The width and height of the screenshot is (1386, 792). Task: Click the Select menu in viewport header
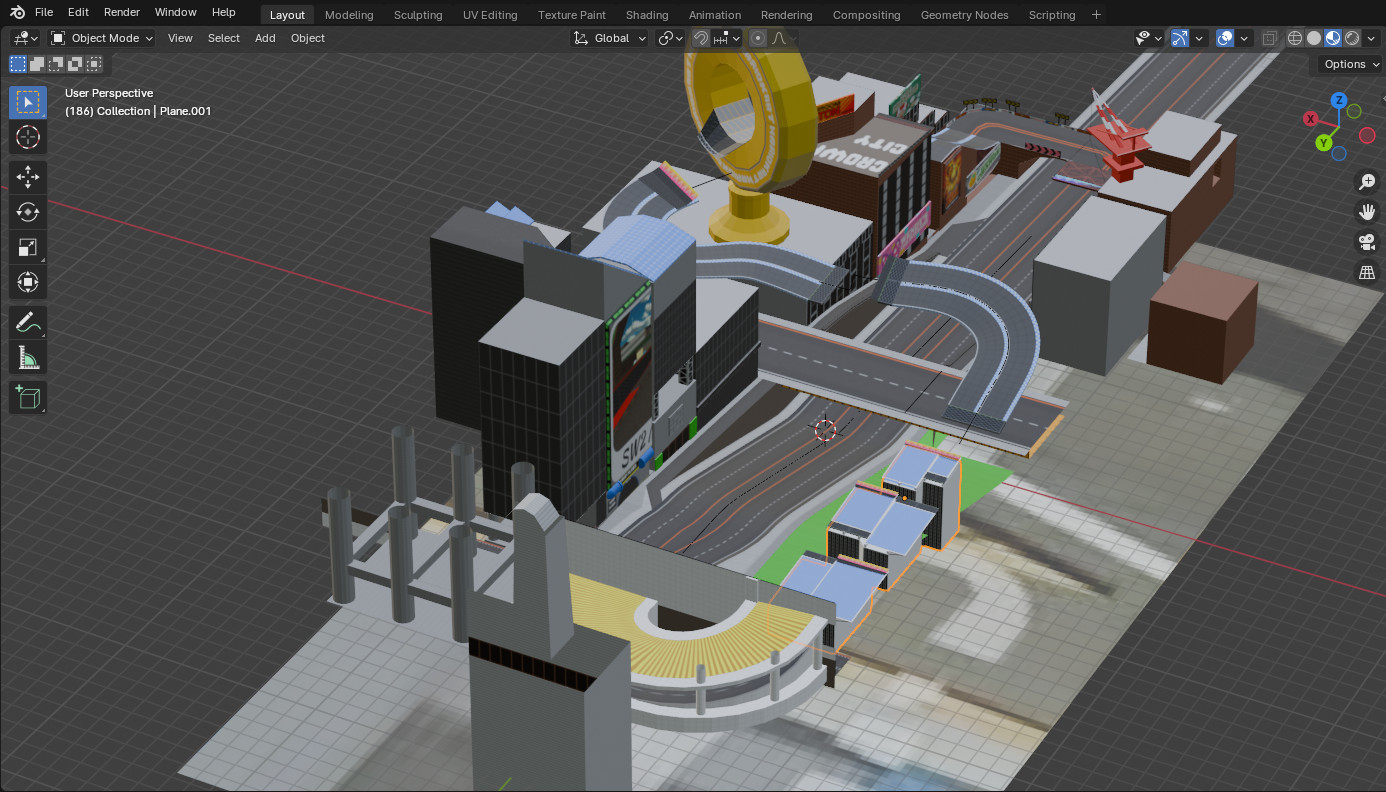click(223, 38)
